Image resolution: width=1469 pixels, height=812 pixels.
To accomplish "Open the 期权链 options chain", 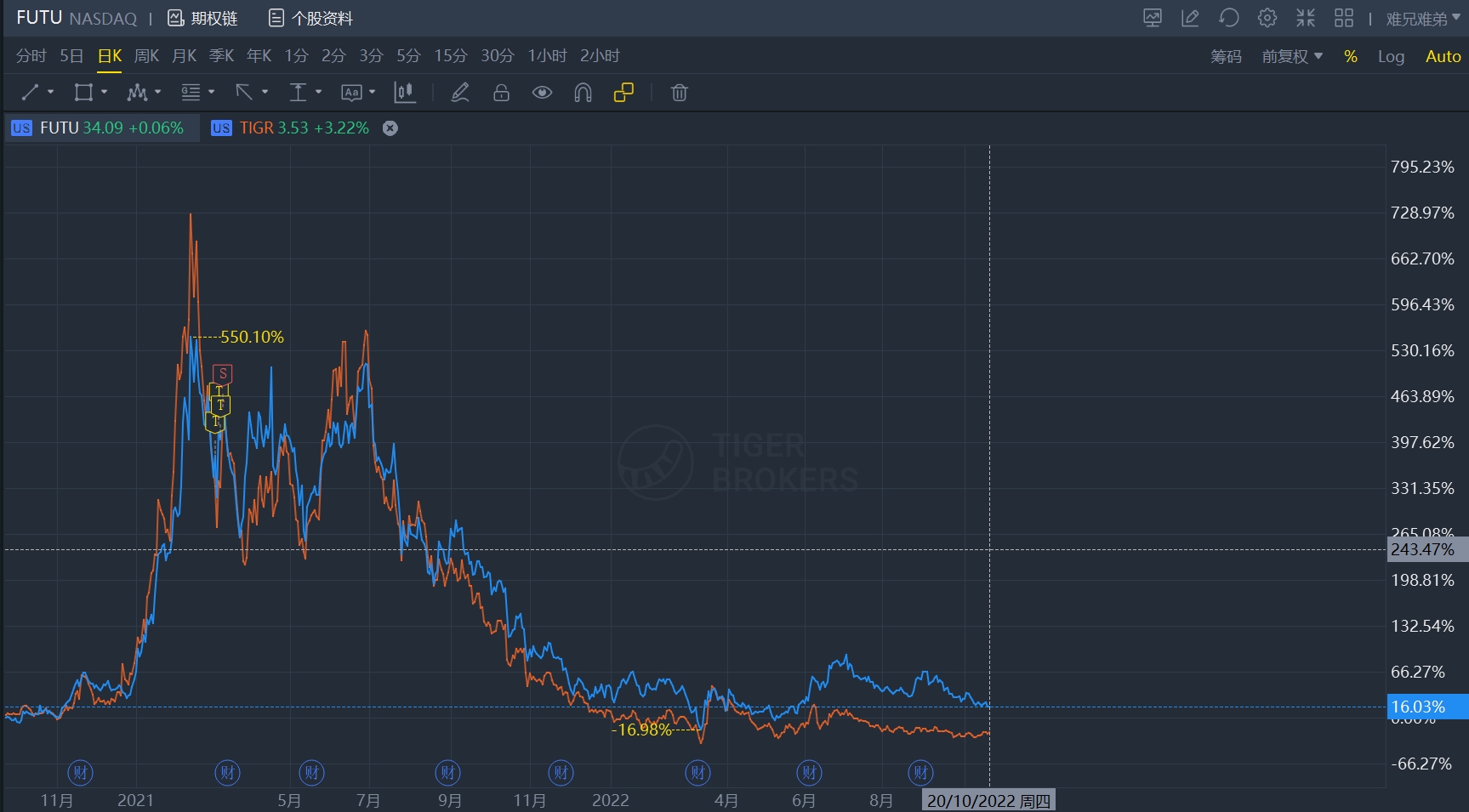I will click(x=202, y=18).
